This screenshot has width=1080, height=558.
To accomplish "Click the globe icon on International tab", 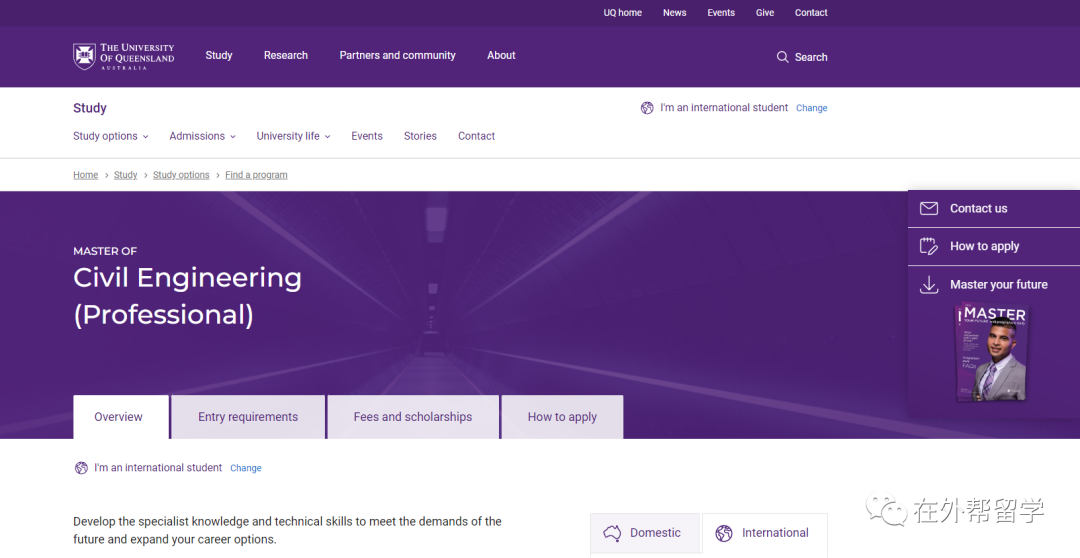I will point(724,533).
